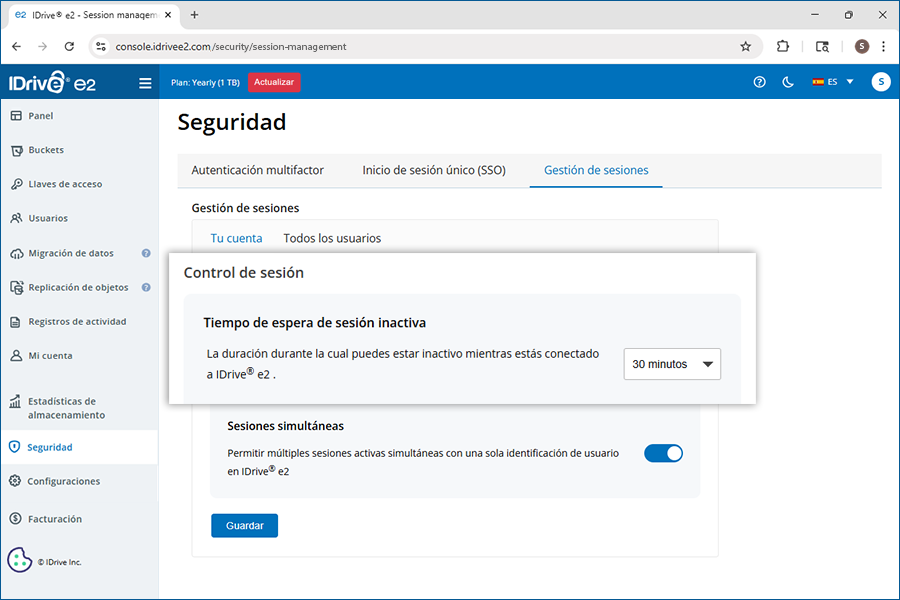Viewport: 900px width, 600px height.
Task: Open the user profile avatar in blue header
Action: point(880,82)
